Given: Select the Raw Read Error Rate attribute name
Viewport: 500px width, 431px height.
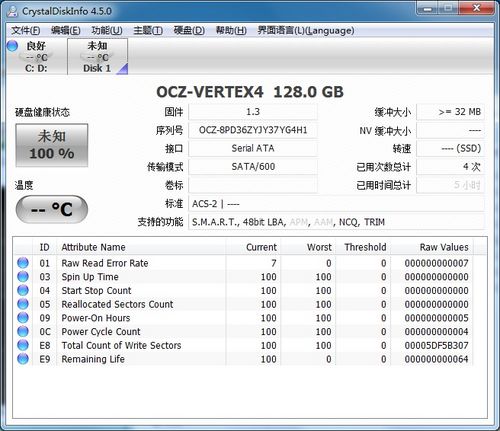Looking at the screenshot, I should pyautogui.click(x=105, y=263).
